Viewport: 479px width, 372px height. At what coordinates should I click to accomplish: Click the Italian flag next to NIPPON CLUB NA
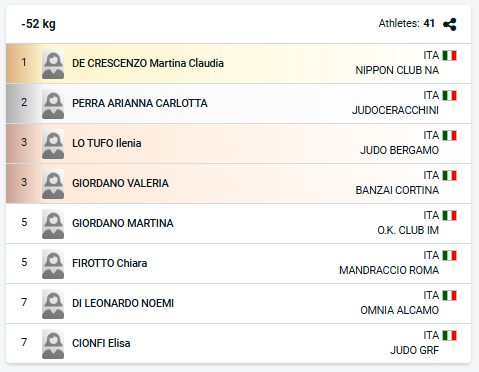click(x=449, y=55)
